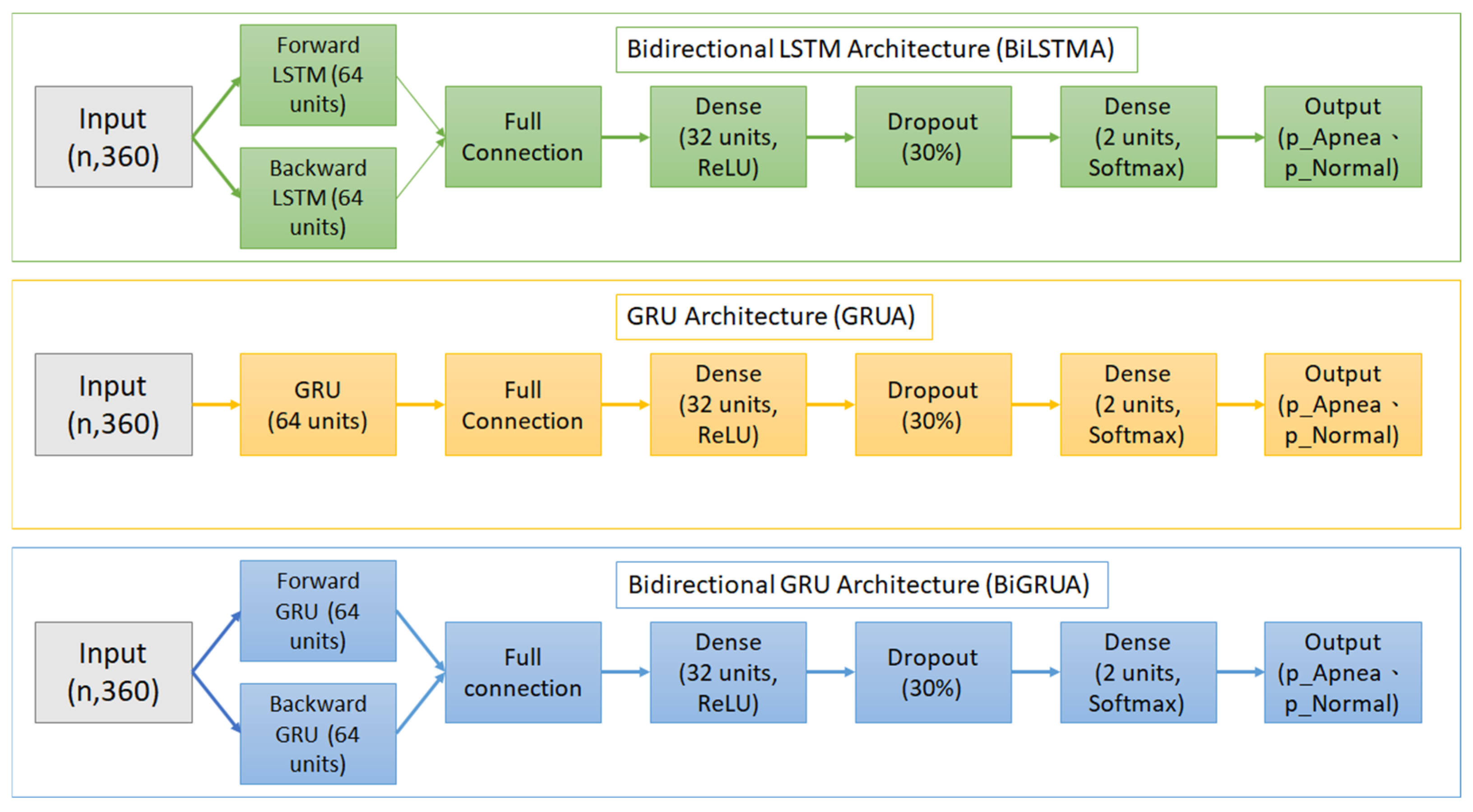
Task: Click the Backward GRU (64 units) block
Action: [318, 733]
